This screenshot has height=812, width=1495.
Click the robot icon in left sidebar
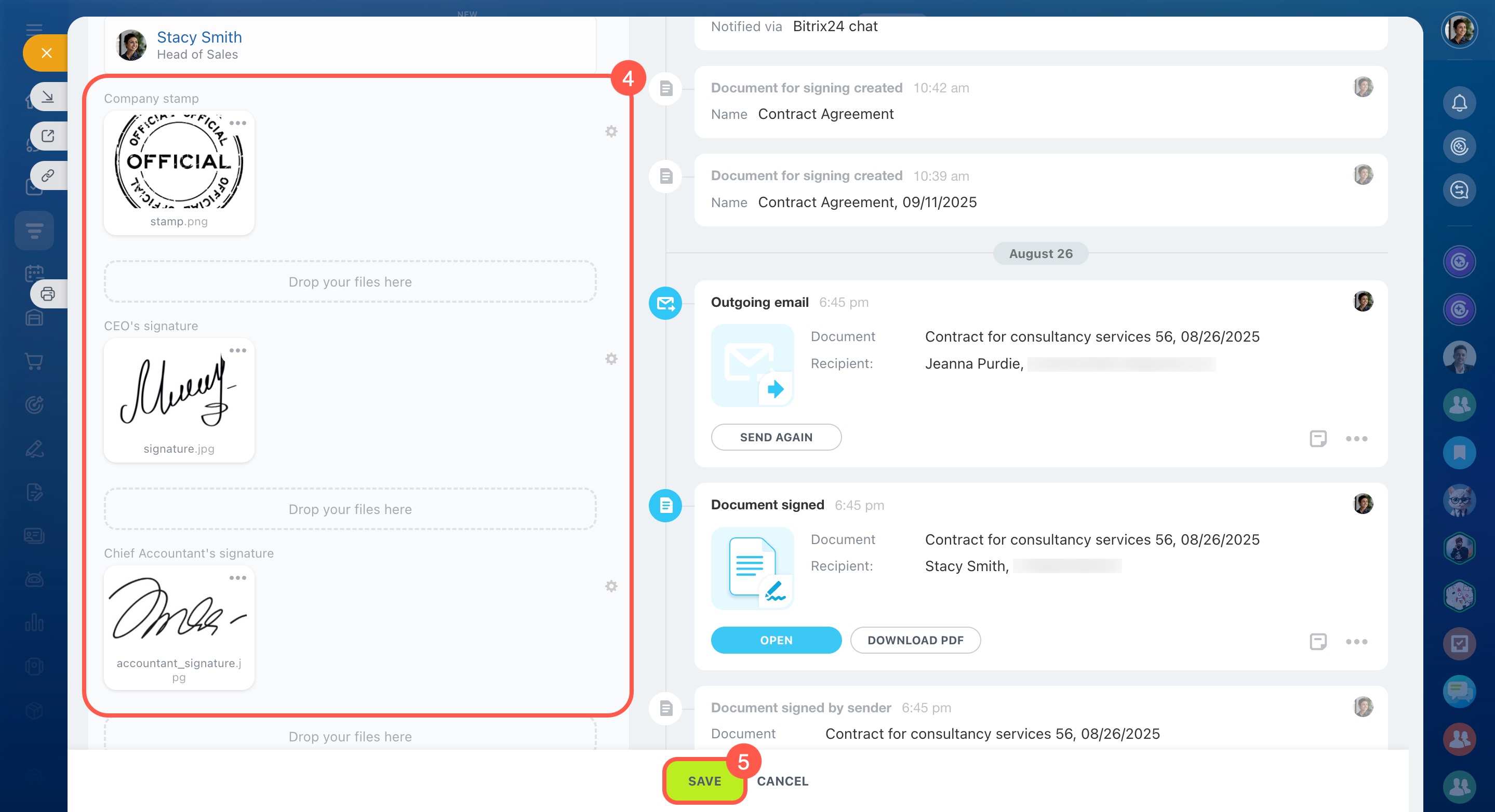34,579
